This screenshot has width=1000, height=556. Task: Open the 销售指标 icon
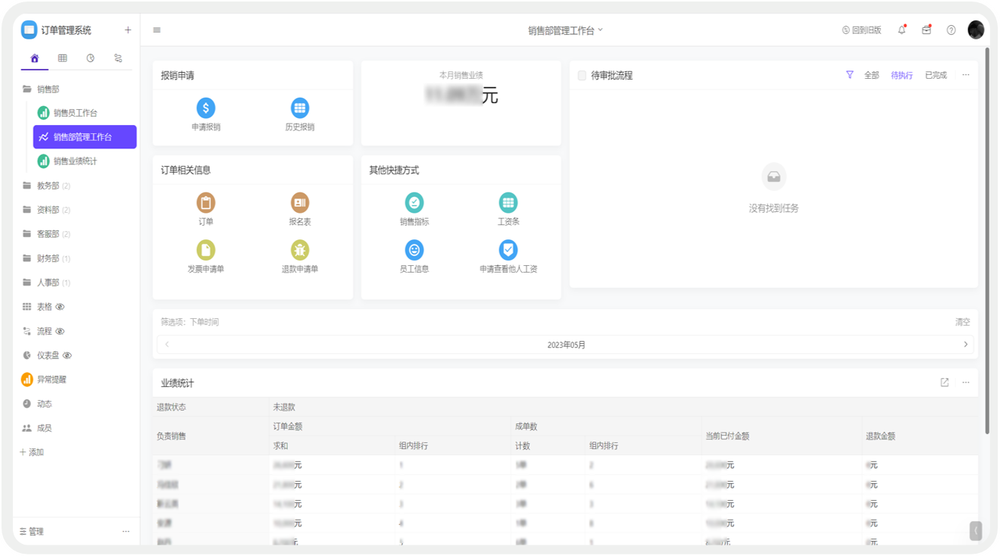coord(414,203)
